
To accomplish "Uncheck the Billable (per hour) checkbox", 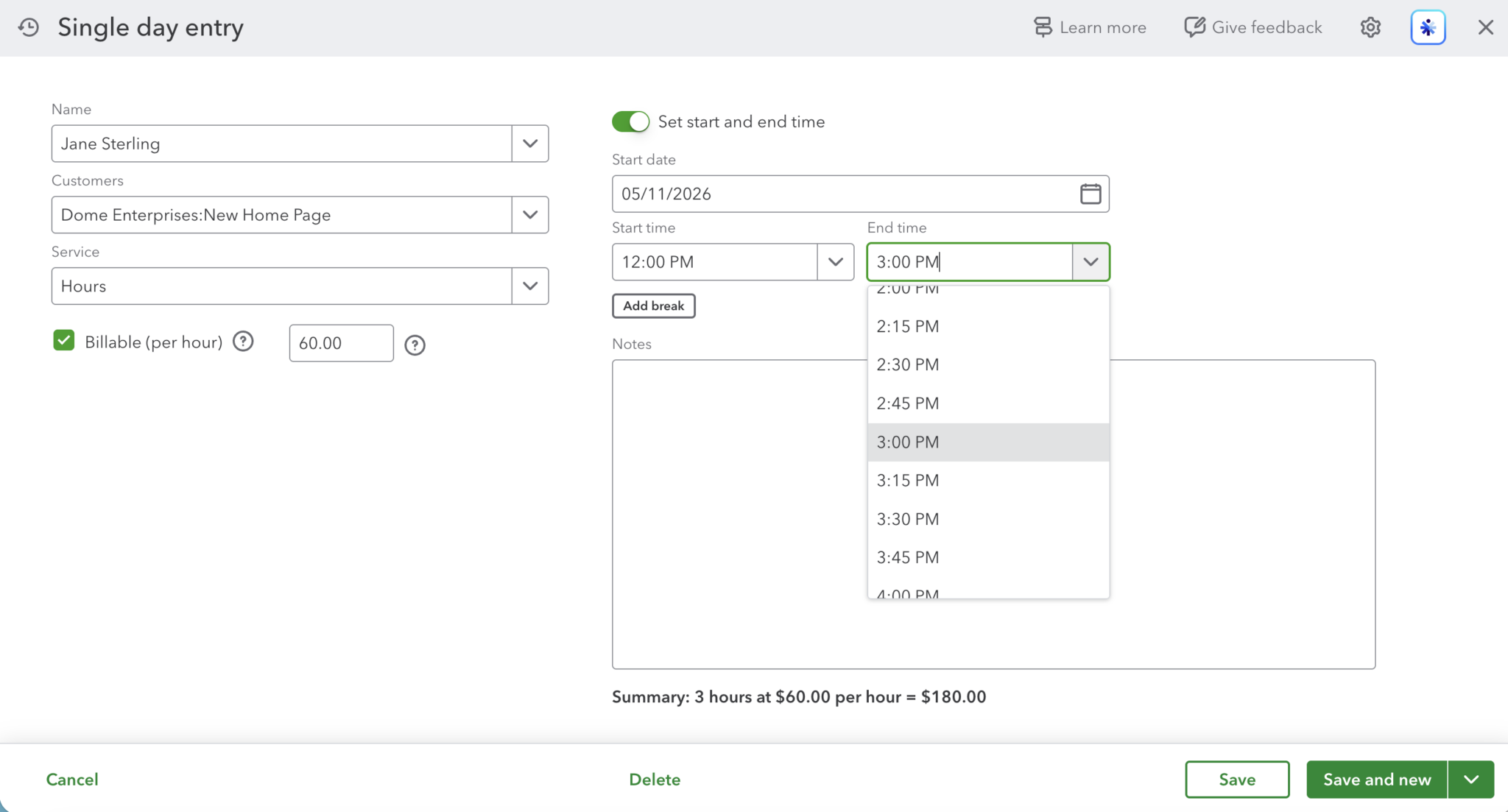I will point(64,340).
